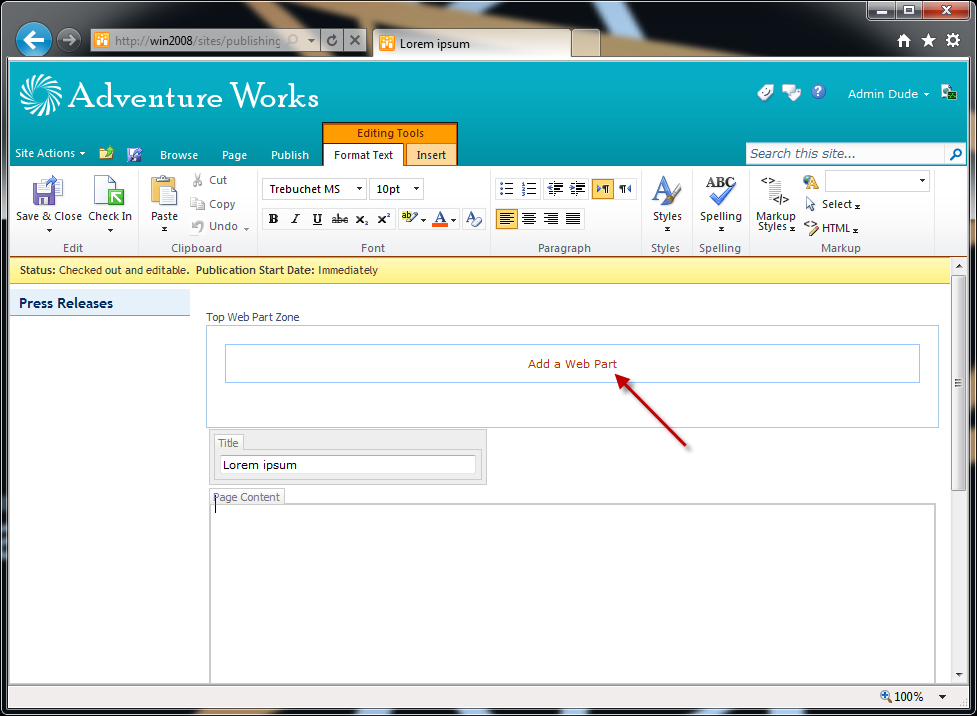Open the Press Releases navigation link
The image size is (977, 716).
[66, 303]
